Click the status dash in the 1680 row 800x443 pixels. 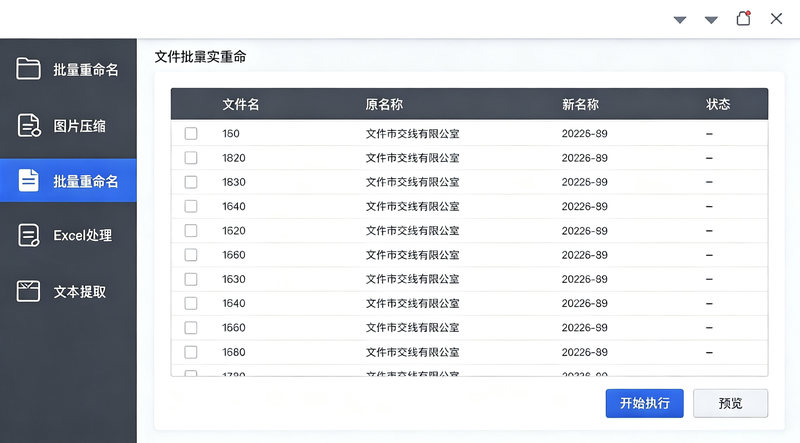click(x=709, y=352)
